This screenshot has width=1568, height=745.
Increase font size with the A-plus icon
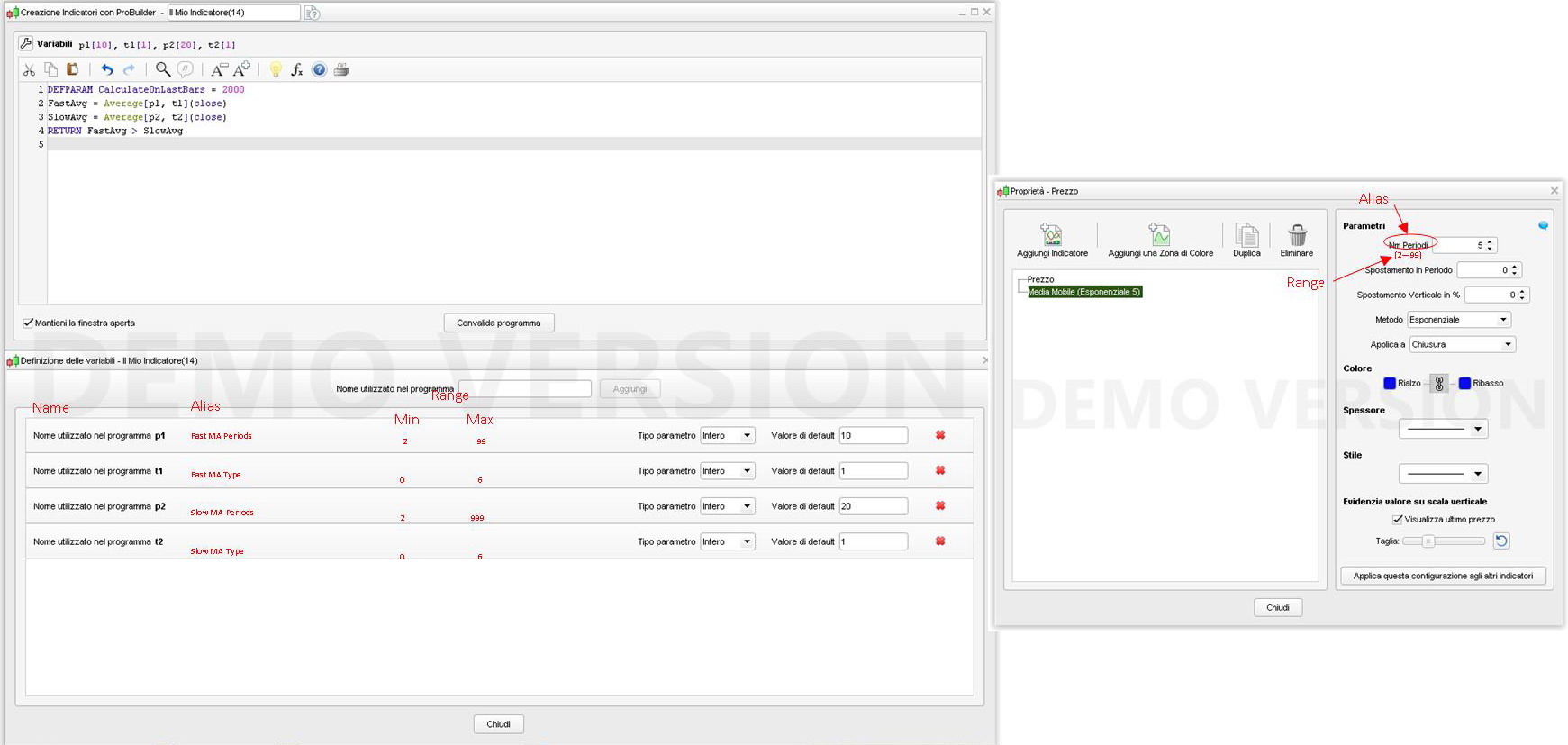pos(241,69)
